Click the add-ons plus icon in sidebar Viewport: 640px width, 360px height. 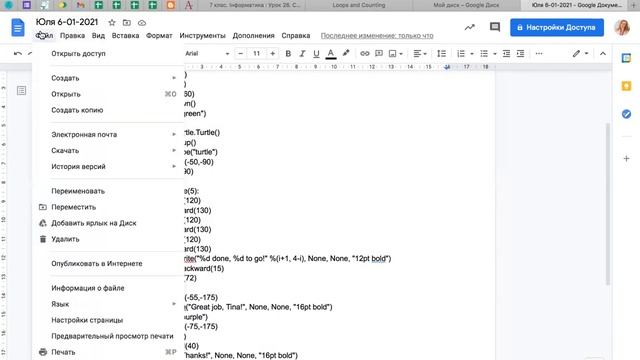click(x=626, y=158)
